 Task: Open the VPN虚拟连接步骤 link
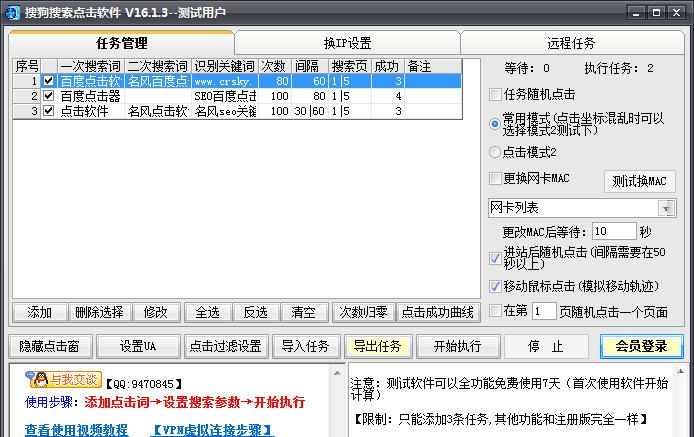(x=212, y=429)
